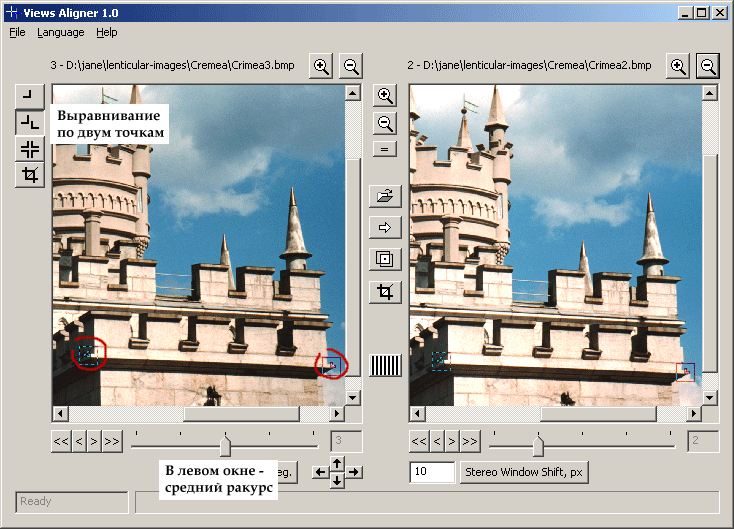
Task: Open the Language menu
Action: pyautogui.click(x=61, y=32)
